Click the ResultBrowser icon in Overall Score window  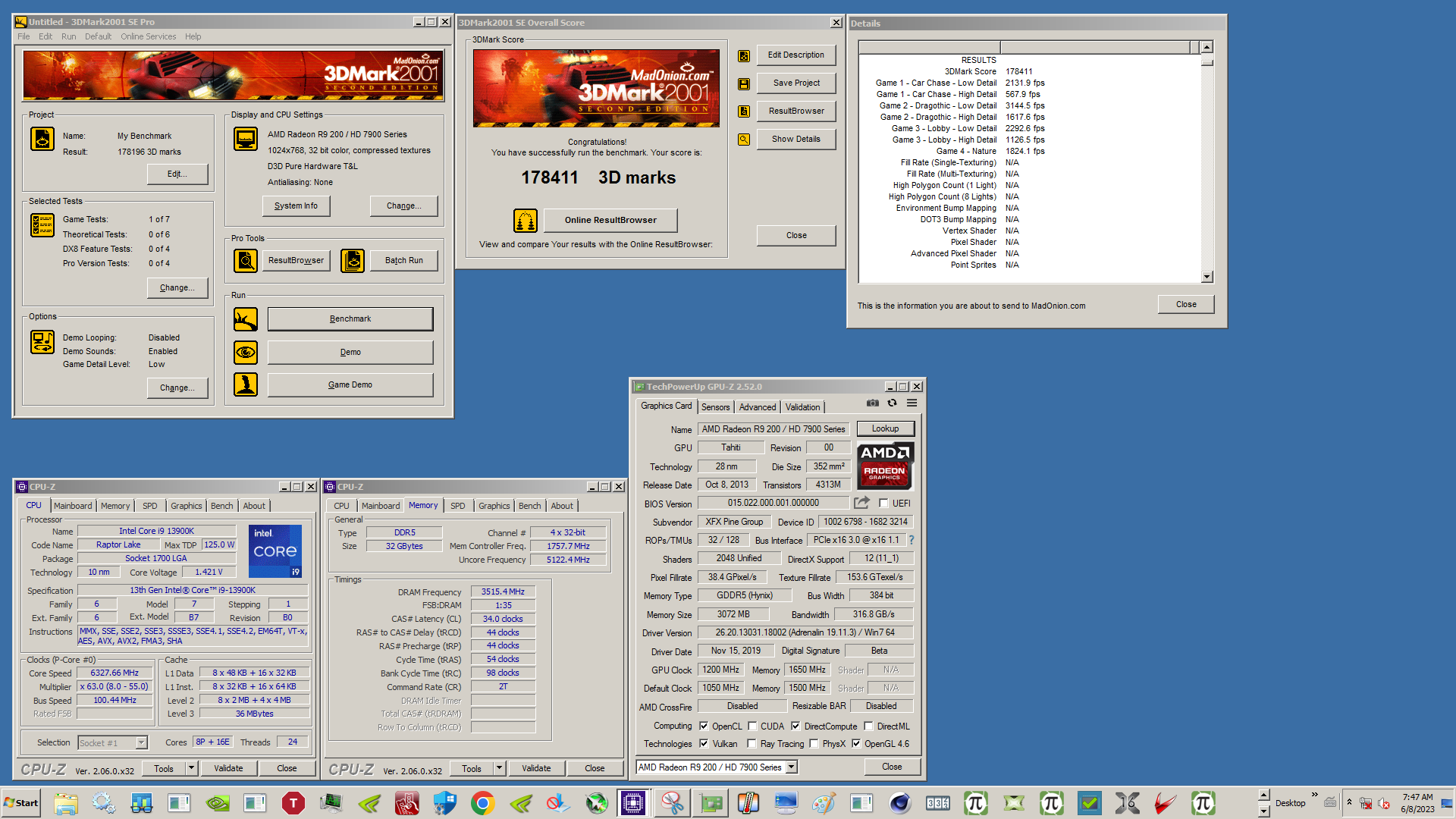pos(744,111)
